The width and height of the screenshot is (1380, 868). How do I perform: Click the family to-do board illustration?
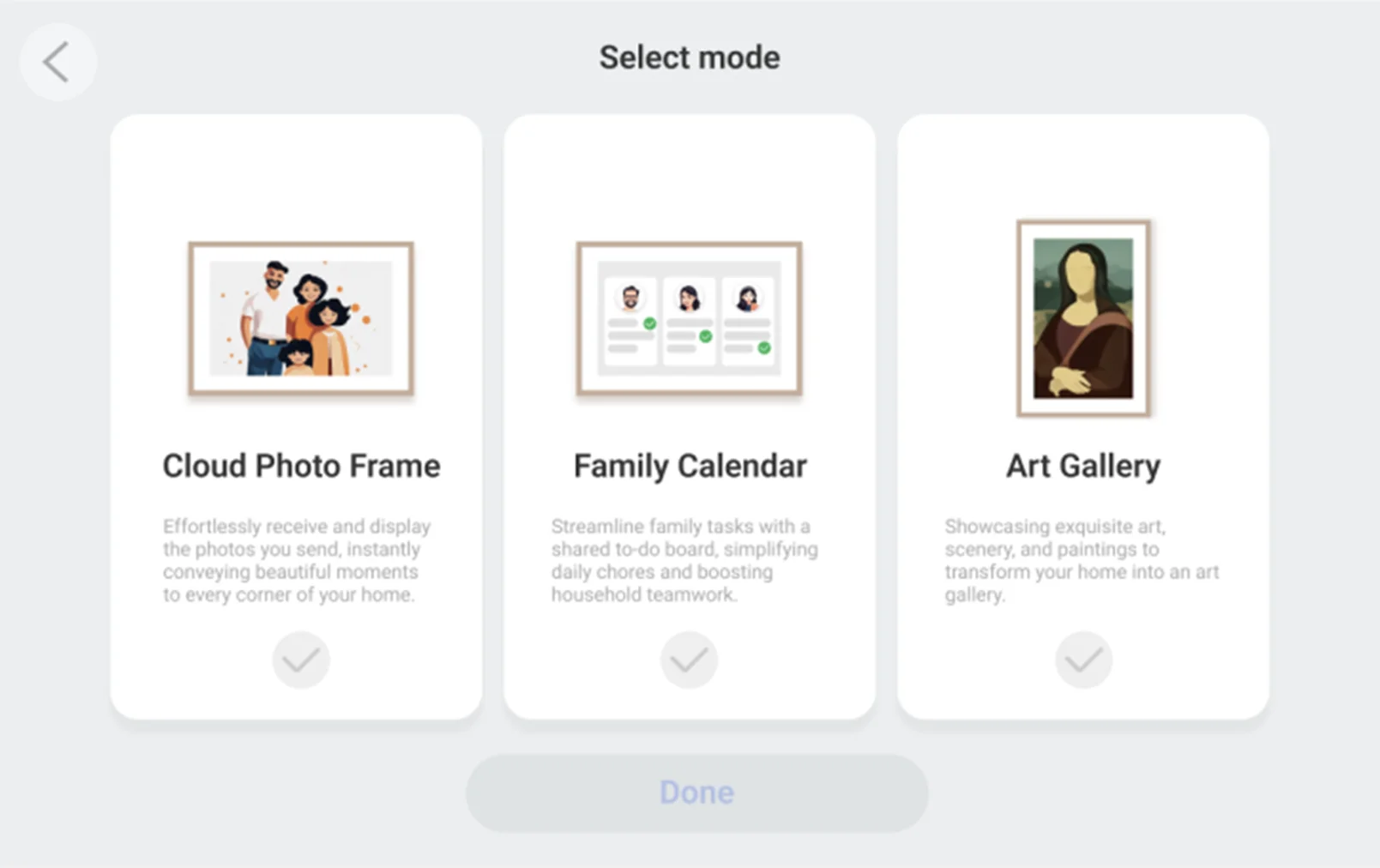(x=689, y=318)
